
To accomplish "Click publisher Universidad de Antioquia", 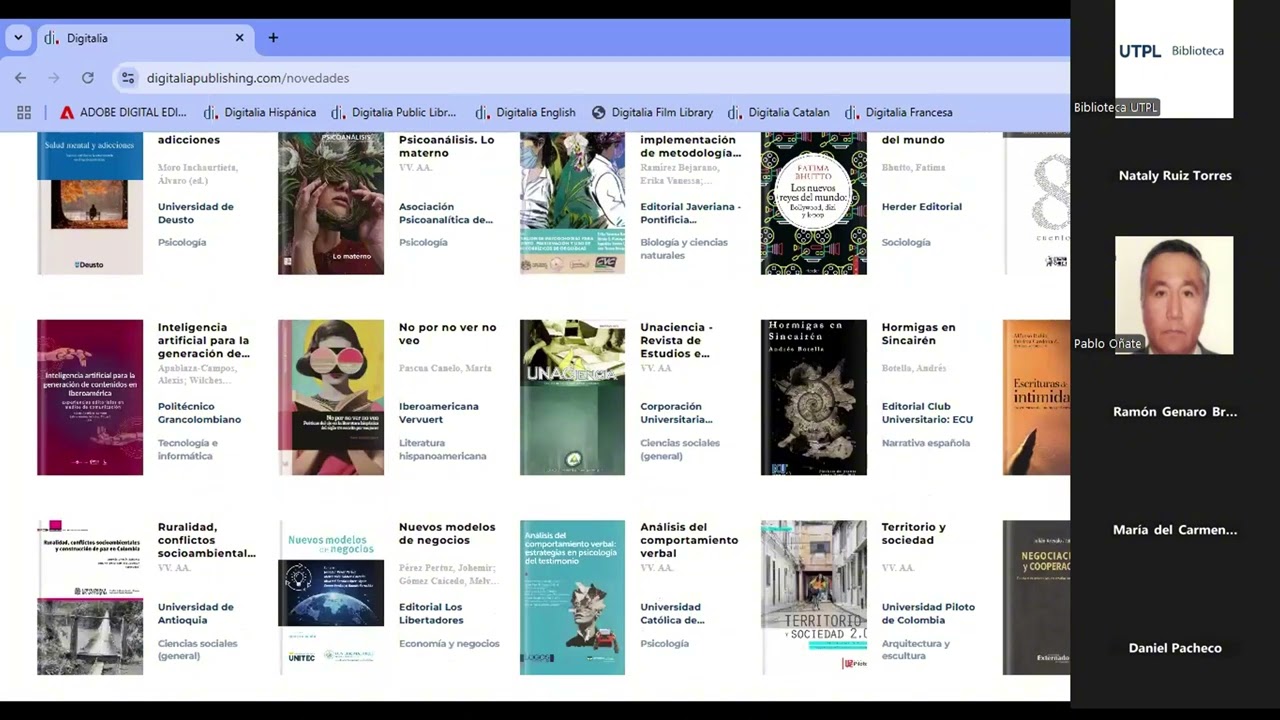I will (x=195, y=613).
